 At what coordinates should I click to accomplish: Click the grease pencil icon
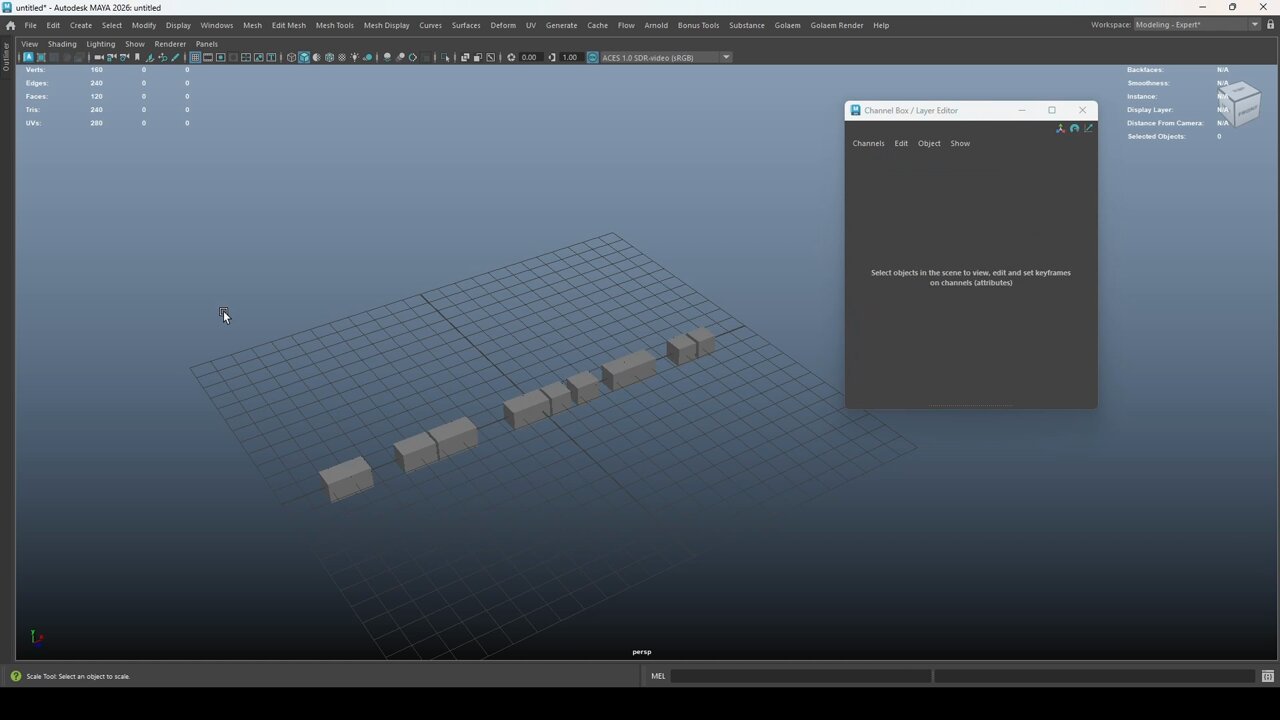tap(176, 57)
